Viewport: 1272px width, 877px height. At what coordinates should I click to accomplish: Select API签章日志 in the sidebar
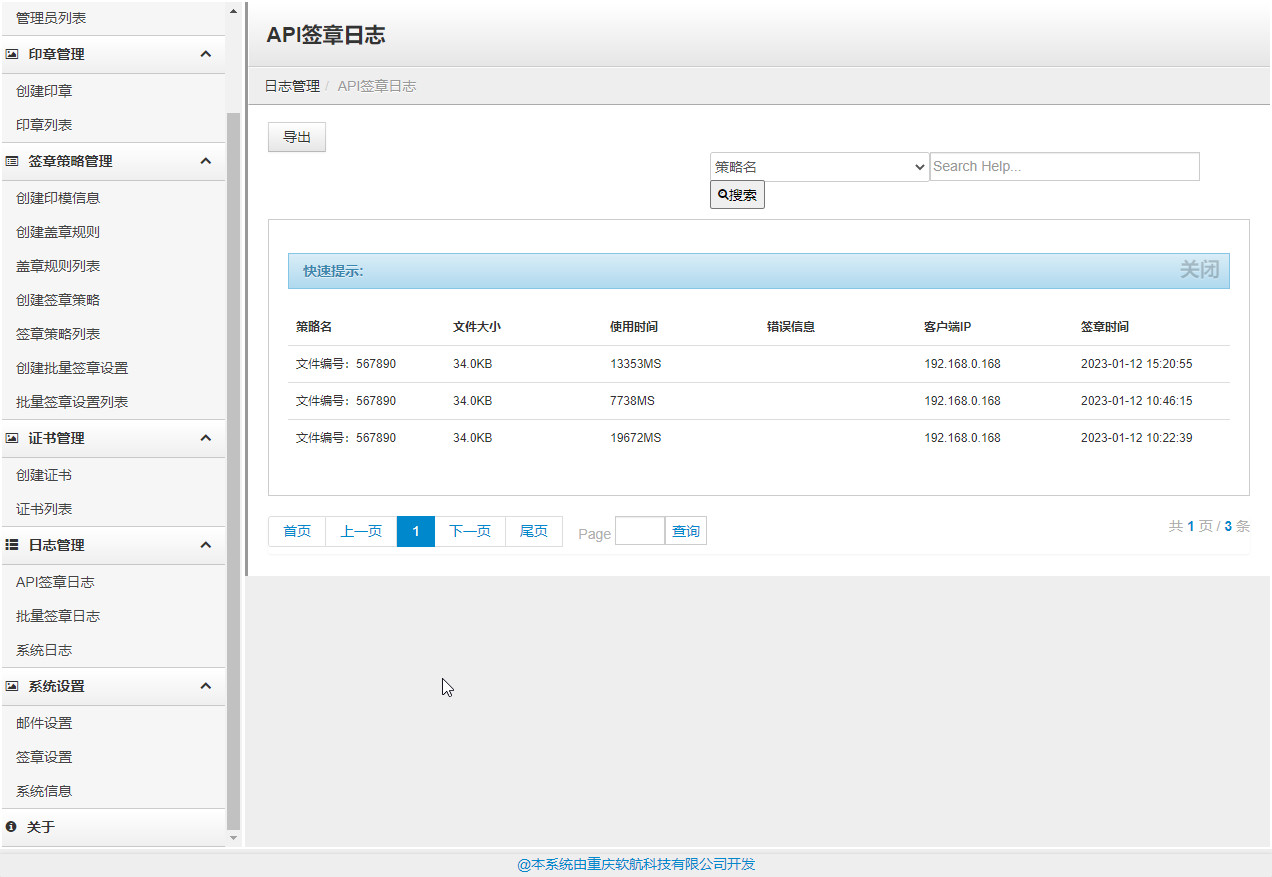[55, 582]
